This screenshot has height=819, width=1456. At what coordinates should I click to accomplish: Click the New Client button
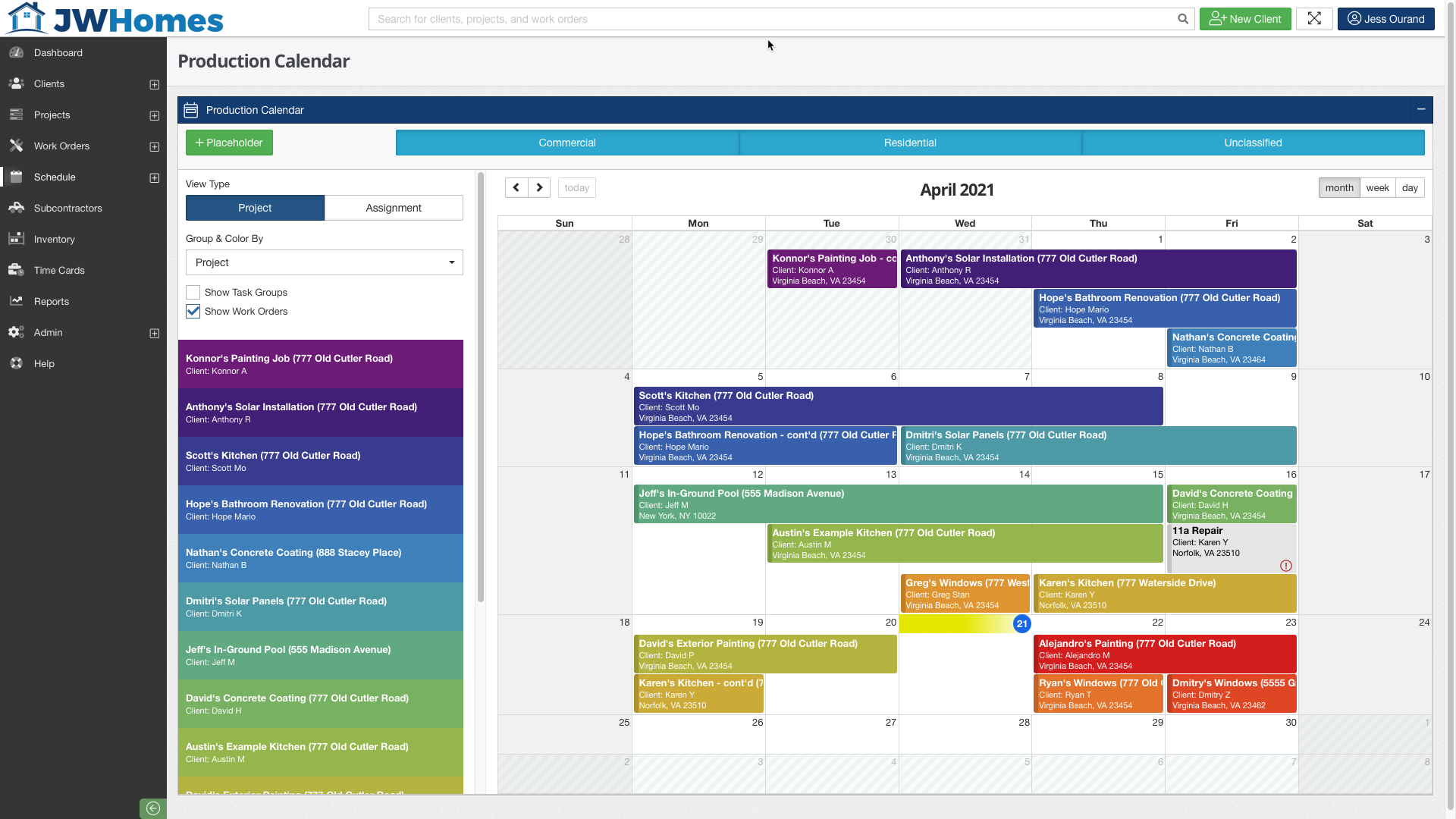(x=1244, y=19)
